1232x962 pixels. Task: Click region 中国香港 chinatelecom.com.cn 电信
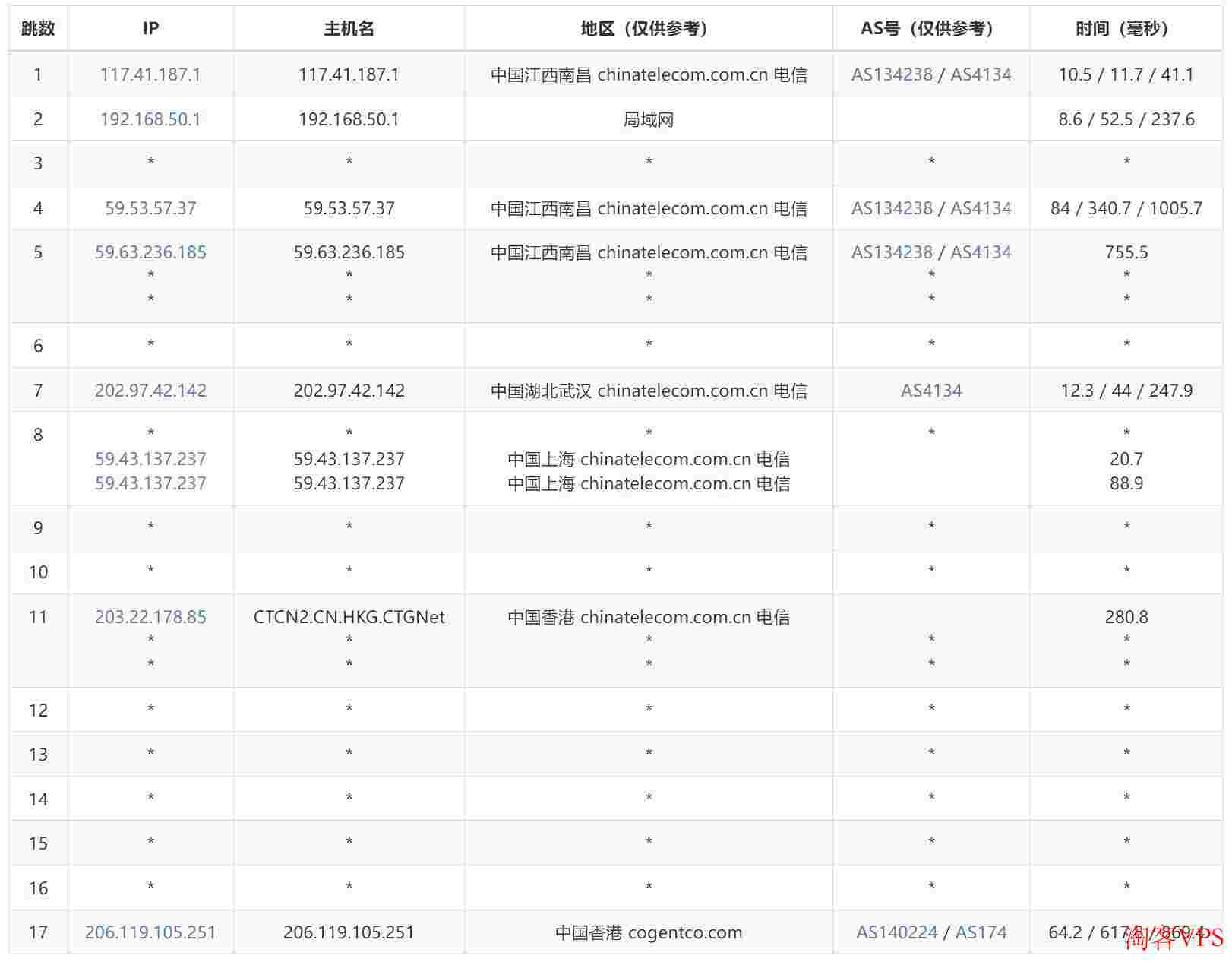click(x=648, y=617)
